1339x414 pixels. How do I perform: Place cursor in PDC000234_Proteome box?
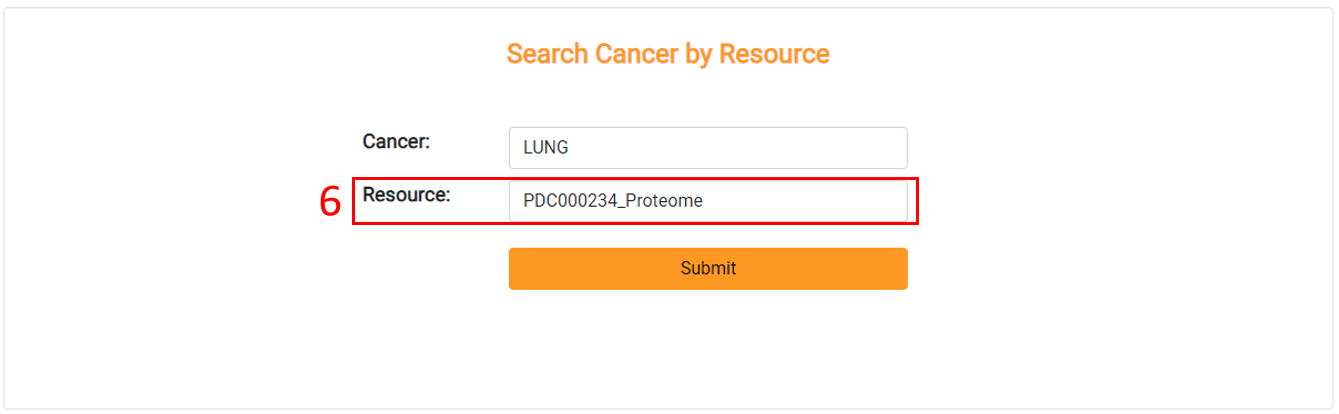coord(708,201)
